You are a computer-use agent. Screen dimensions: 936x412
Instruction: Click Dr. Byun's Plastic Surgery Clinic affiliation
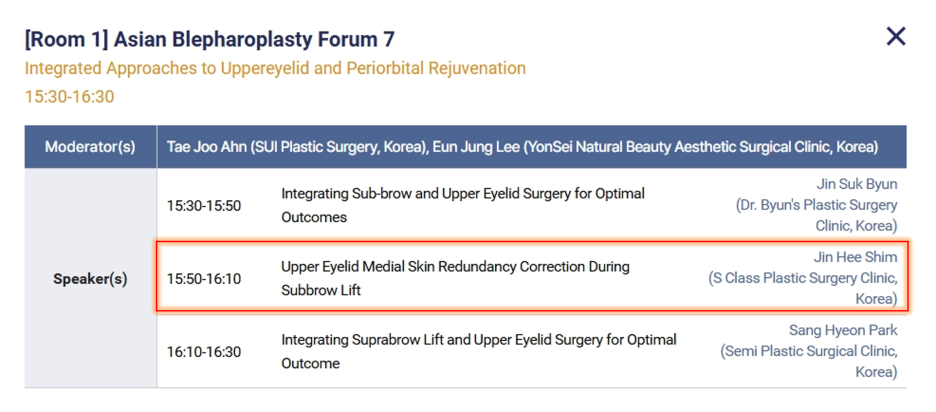point(816,216)
